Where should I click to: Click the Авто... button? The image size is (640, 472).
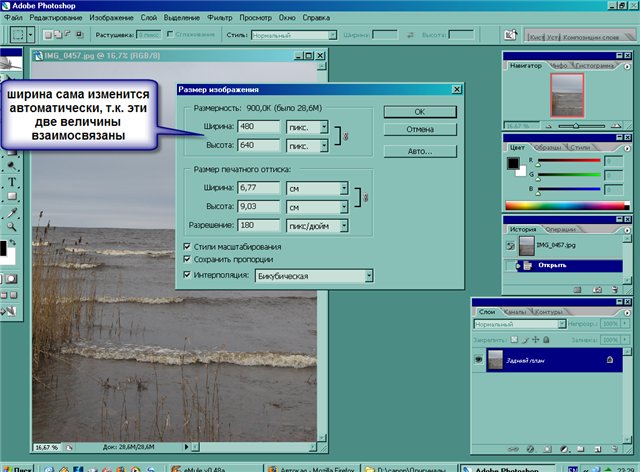coord(420,151)
